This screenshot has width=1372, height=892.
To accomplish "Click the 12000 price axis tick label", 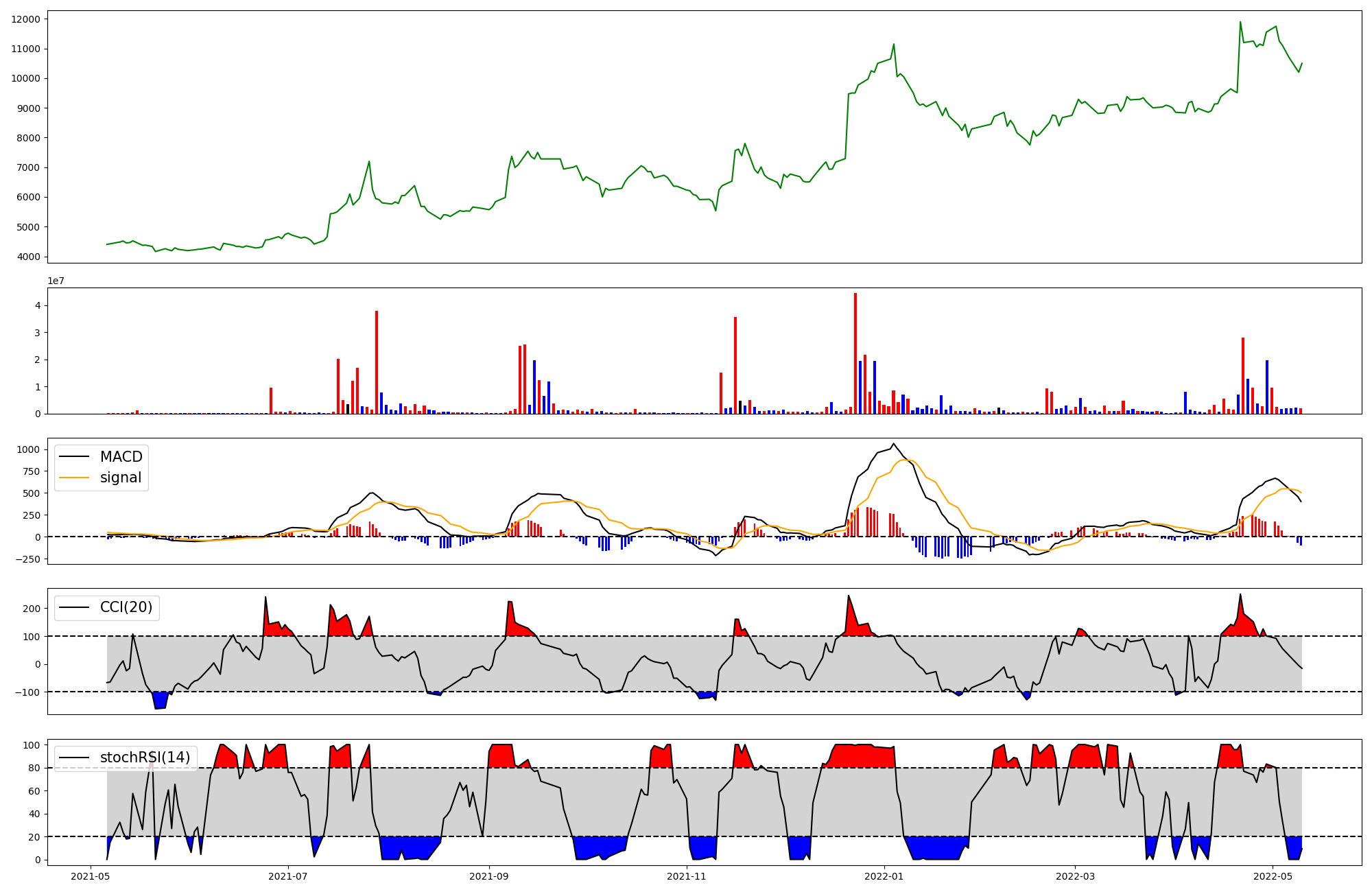I will [x=25, y=19].
